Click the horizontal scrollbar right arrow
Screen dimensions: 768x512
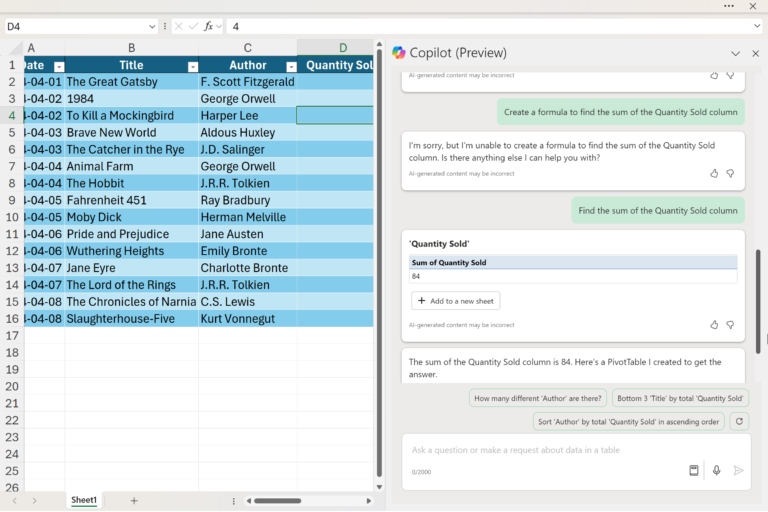coord(368,501)
